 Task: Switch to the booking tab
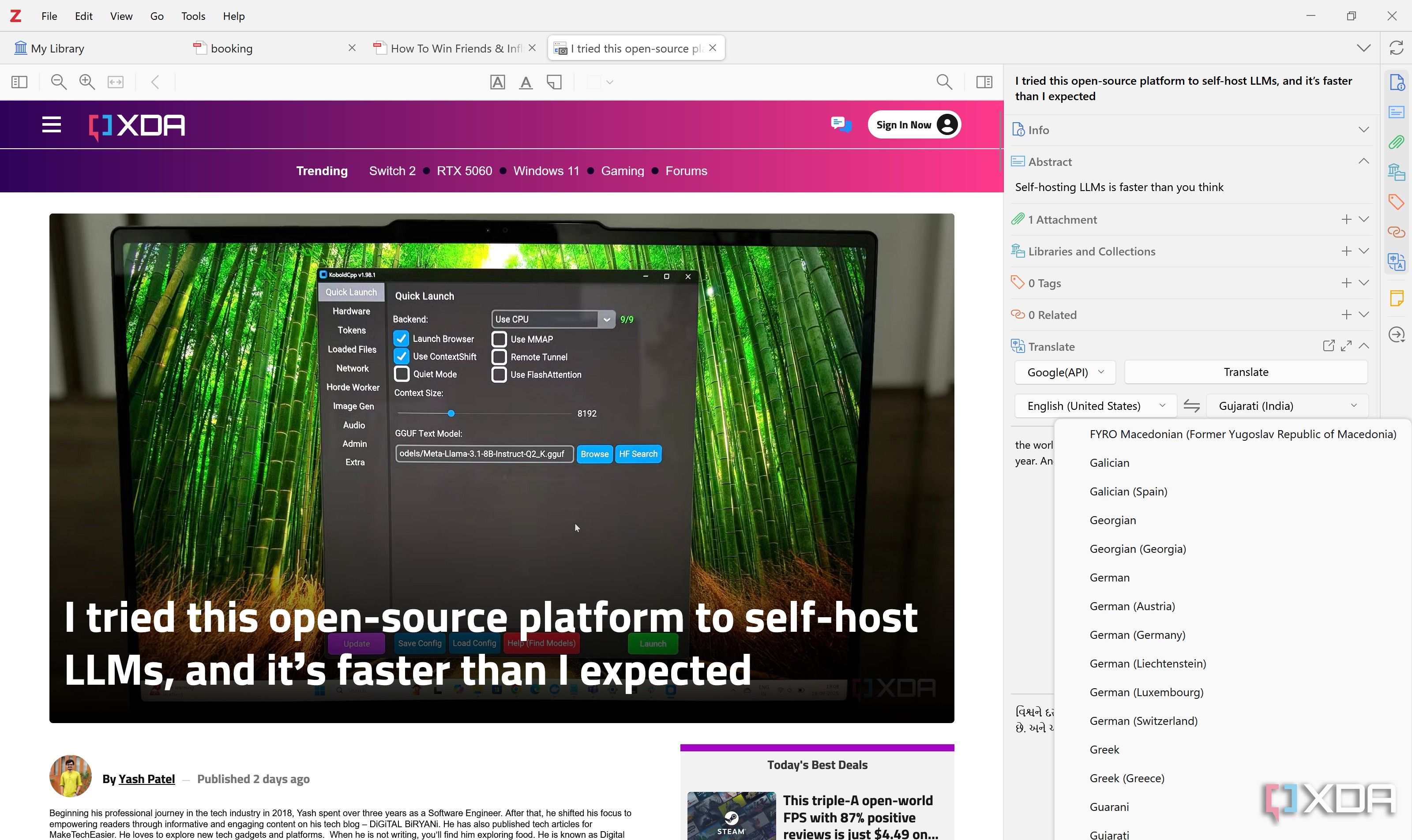point(274,48)
